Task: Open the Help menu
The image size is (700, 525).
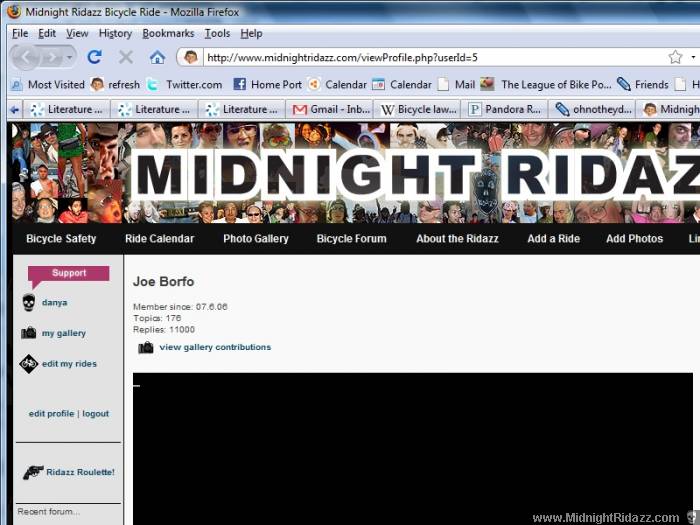Action: pyautogui.click(x=251, y=33)
